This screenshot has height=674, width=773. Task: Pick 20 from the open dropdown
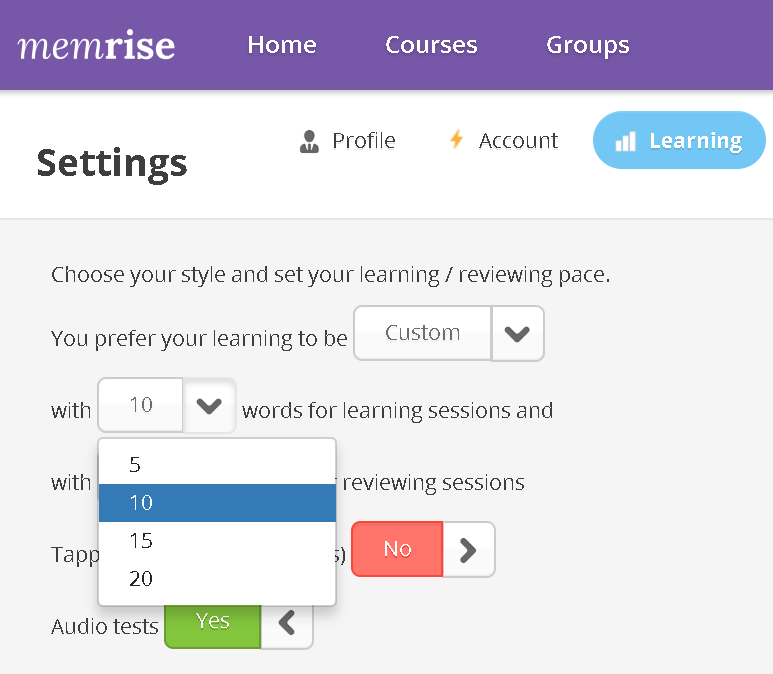click(217, 578)
